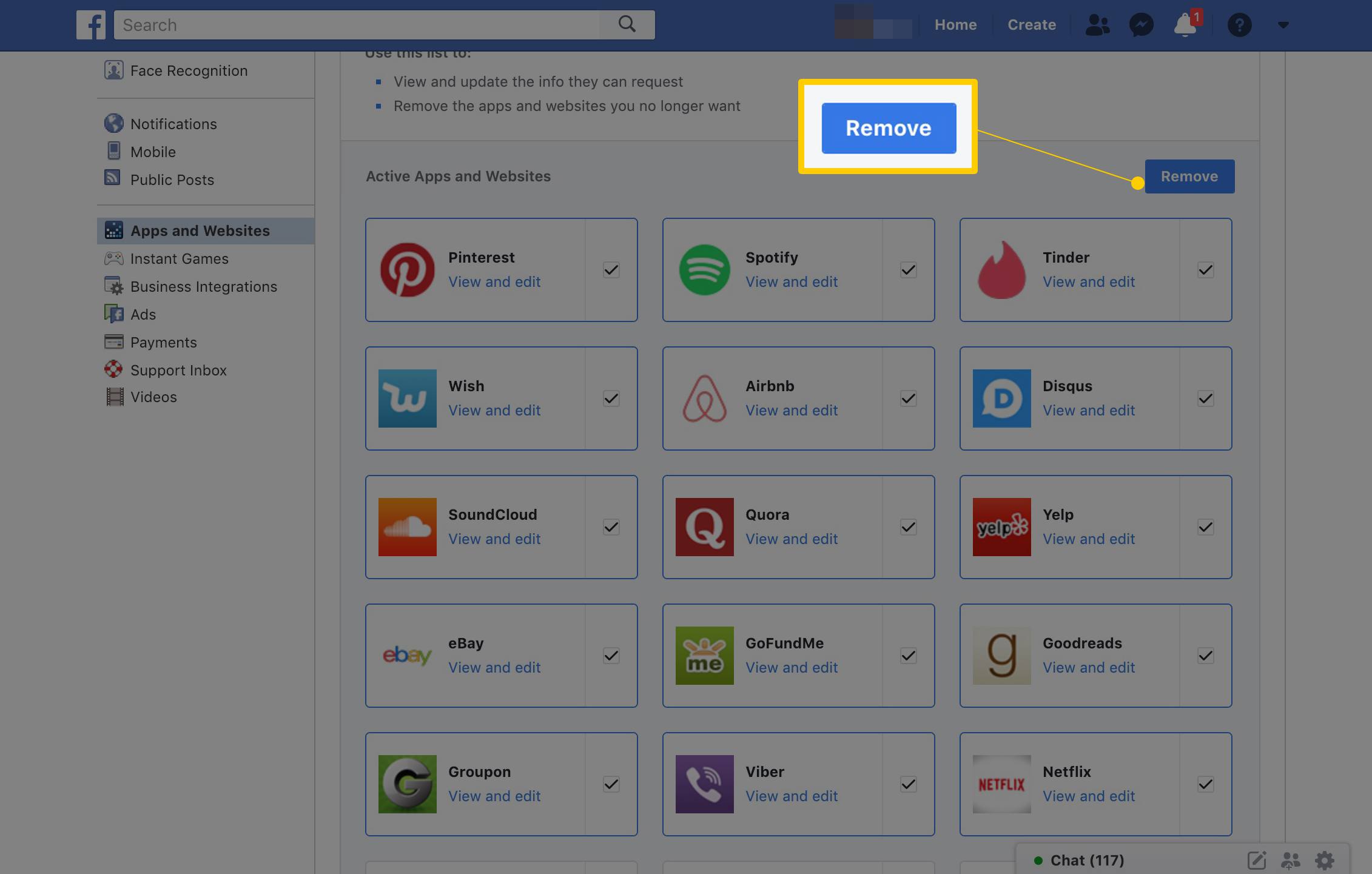Viewport: 1372px width, 874px height.
Task: Click Goodreads View and edit link
Action: (x=1089, y=667)
